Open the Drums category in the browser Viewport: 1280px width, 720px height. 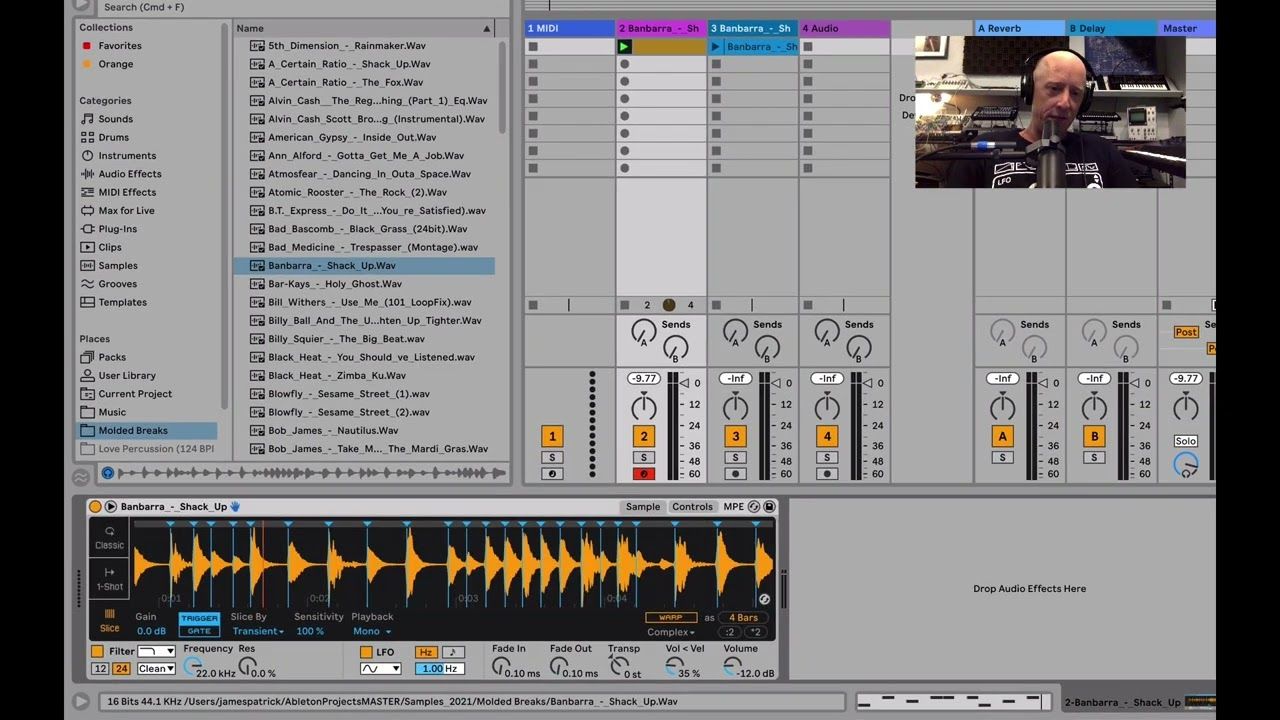[x=116, y=137]
